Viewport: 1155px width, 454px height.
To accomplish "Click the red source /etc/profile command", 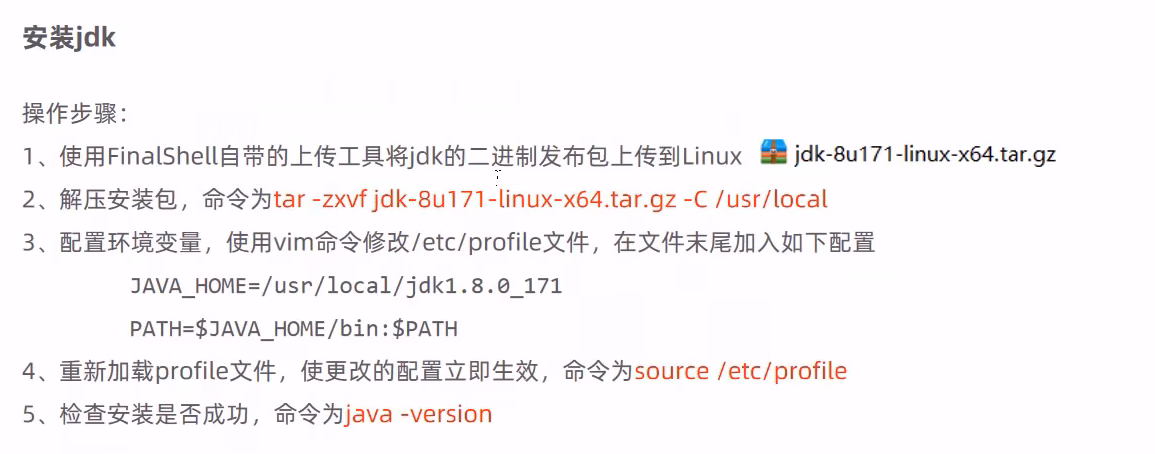I will [741, 372].
